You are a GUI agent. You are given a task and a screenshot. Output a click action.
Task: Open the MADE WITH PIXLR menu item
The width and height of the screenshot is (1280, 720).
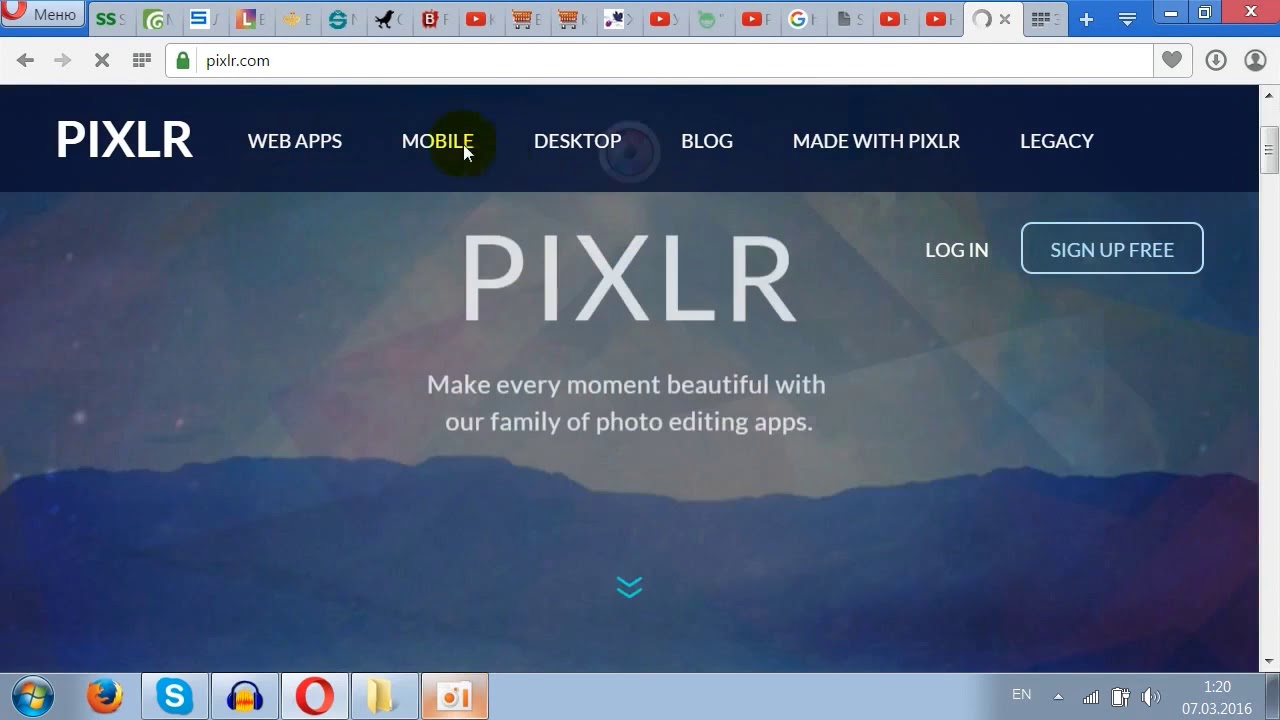tap(876, 141)
